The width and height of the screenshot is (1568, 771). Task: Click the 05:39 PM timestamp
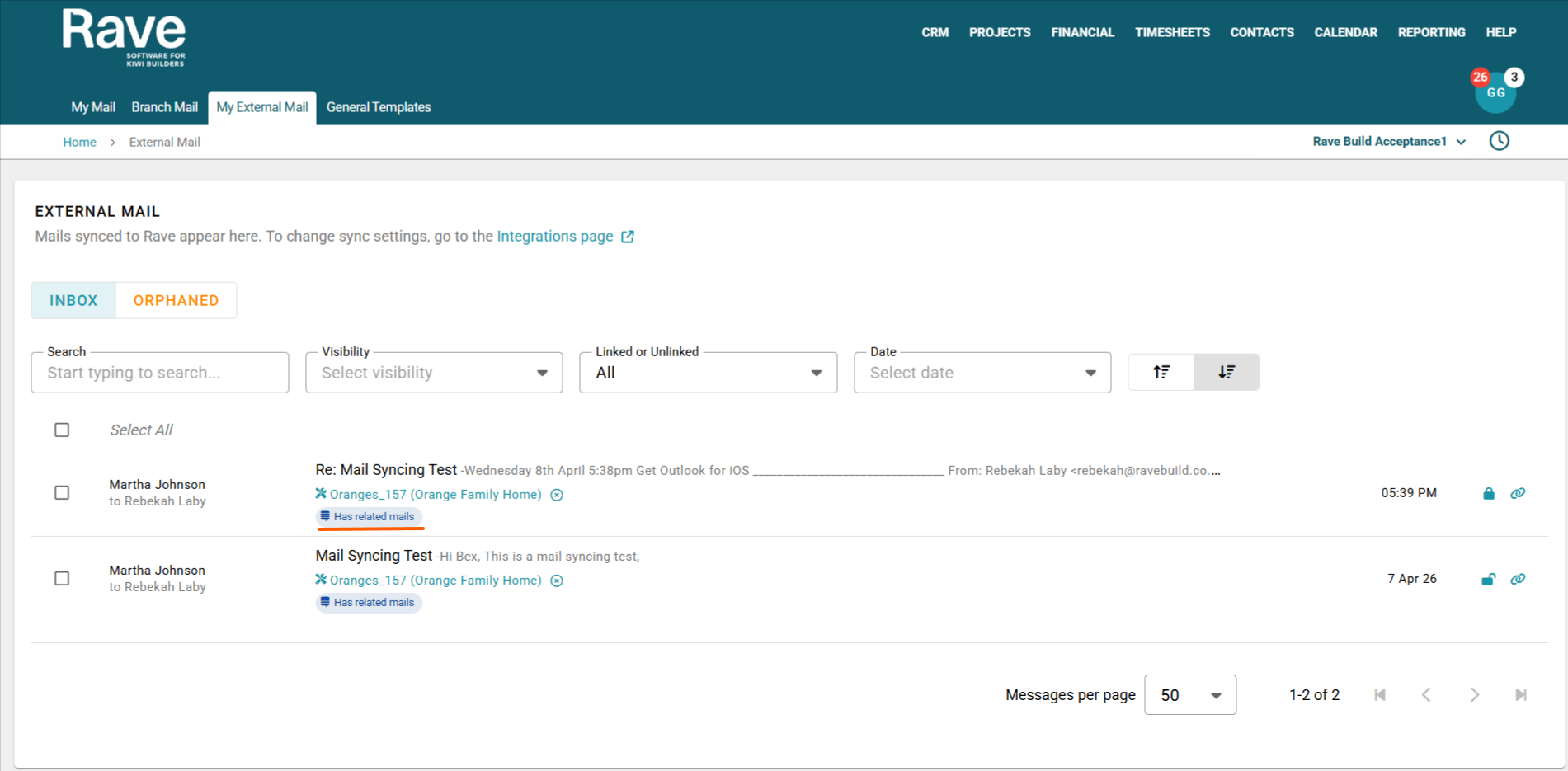click(1409, 493)
